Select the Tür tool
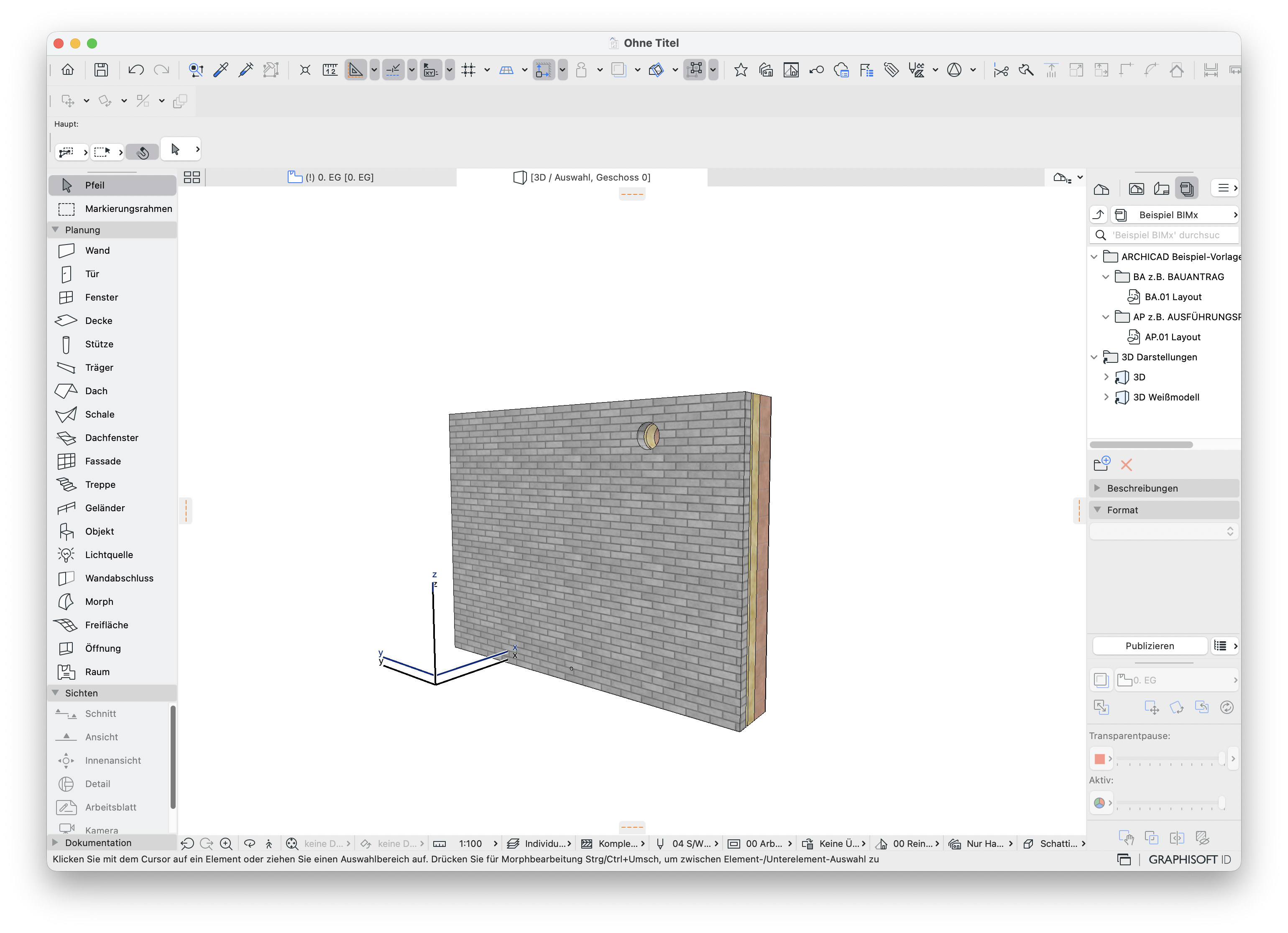Viewport: 1288px width, 933px height. pyautogui.click(x=112, y=273)
